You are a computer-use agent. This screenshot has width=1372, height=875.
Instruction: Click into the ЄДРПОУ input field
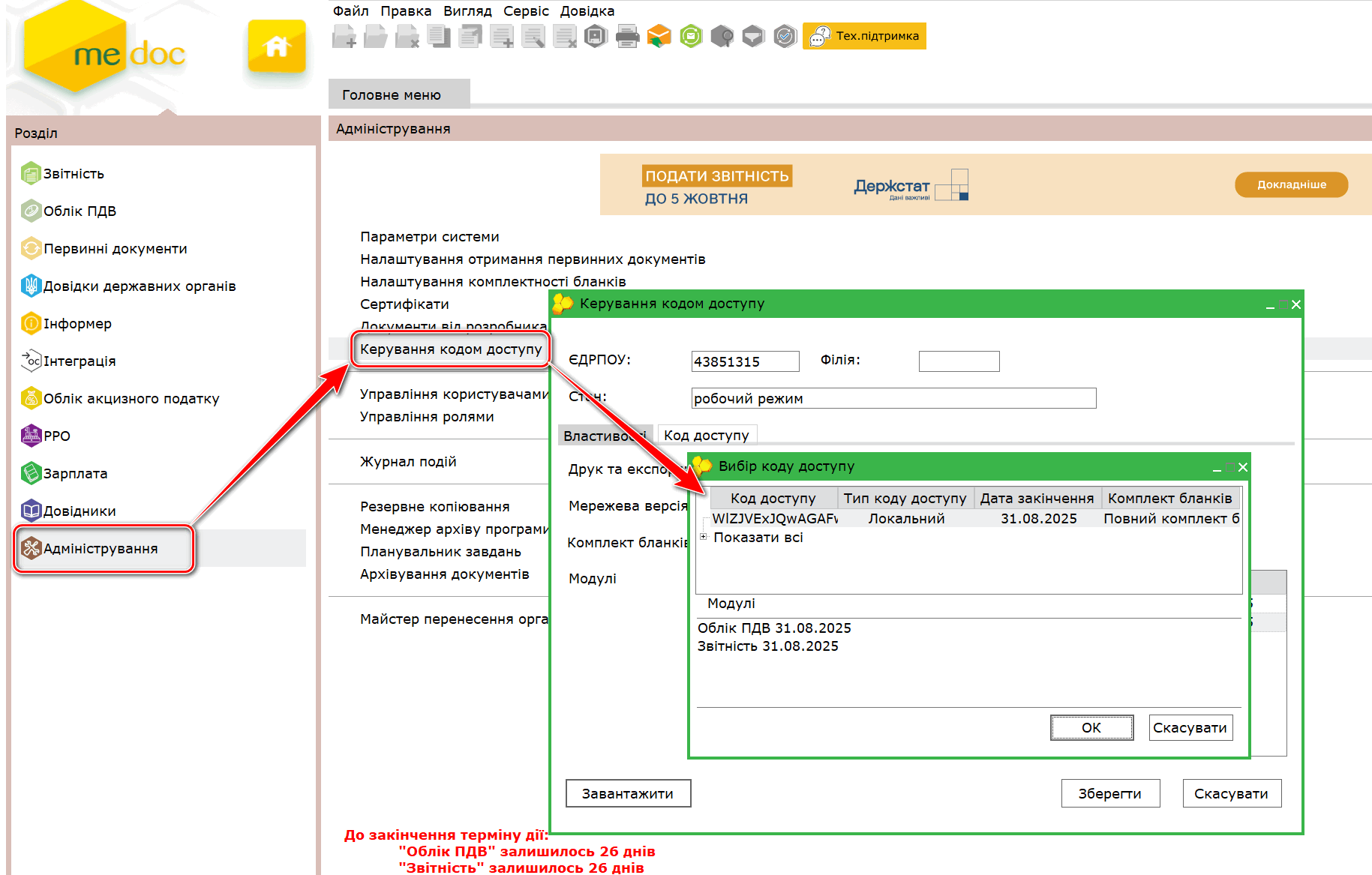tap(744, 361)
